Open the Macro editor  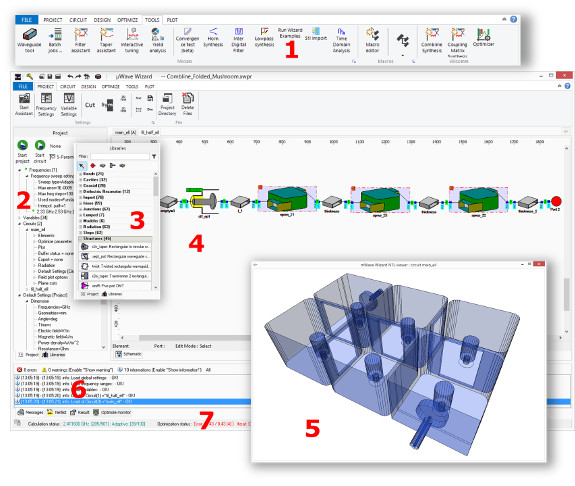[x=372, y=40]
